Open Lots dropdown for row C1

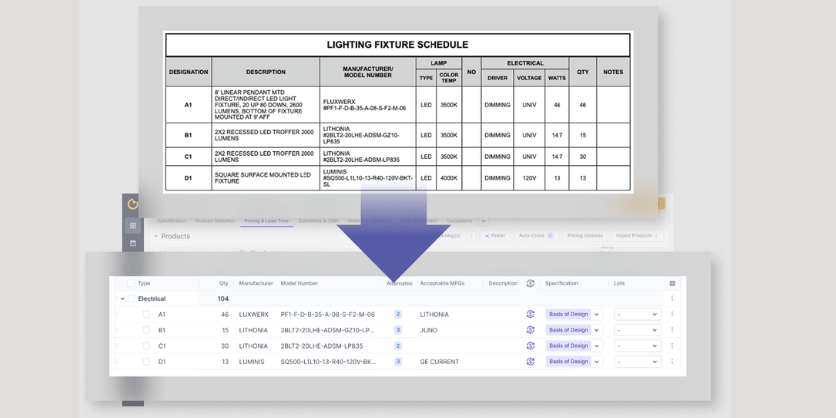[x=638, y=345]
